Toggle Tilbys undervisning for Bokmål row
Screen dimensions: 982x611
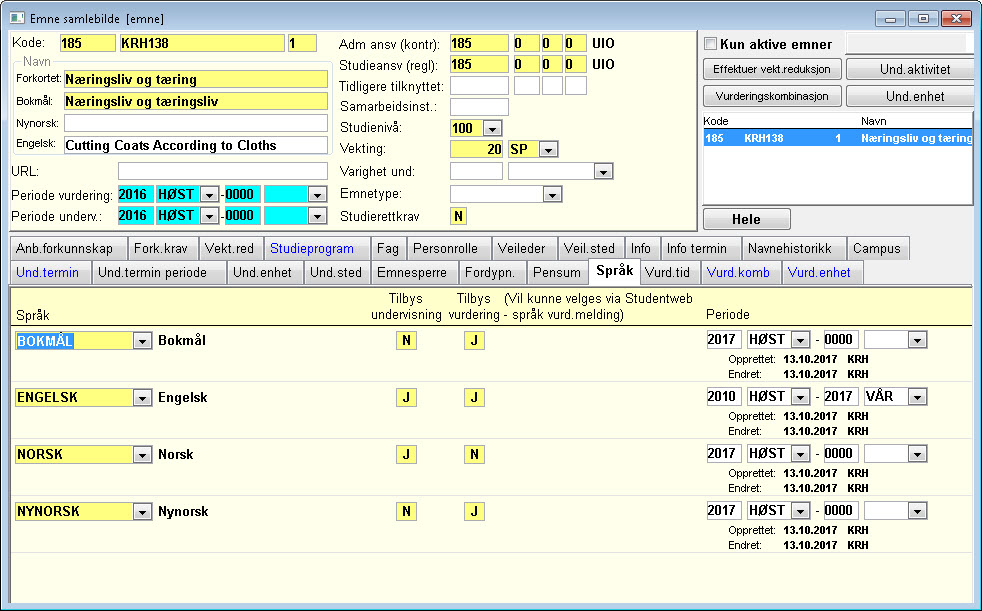406,341
